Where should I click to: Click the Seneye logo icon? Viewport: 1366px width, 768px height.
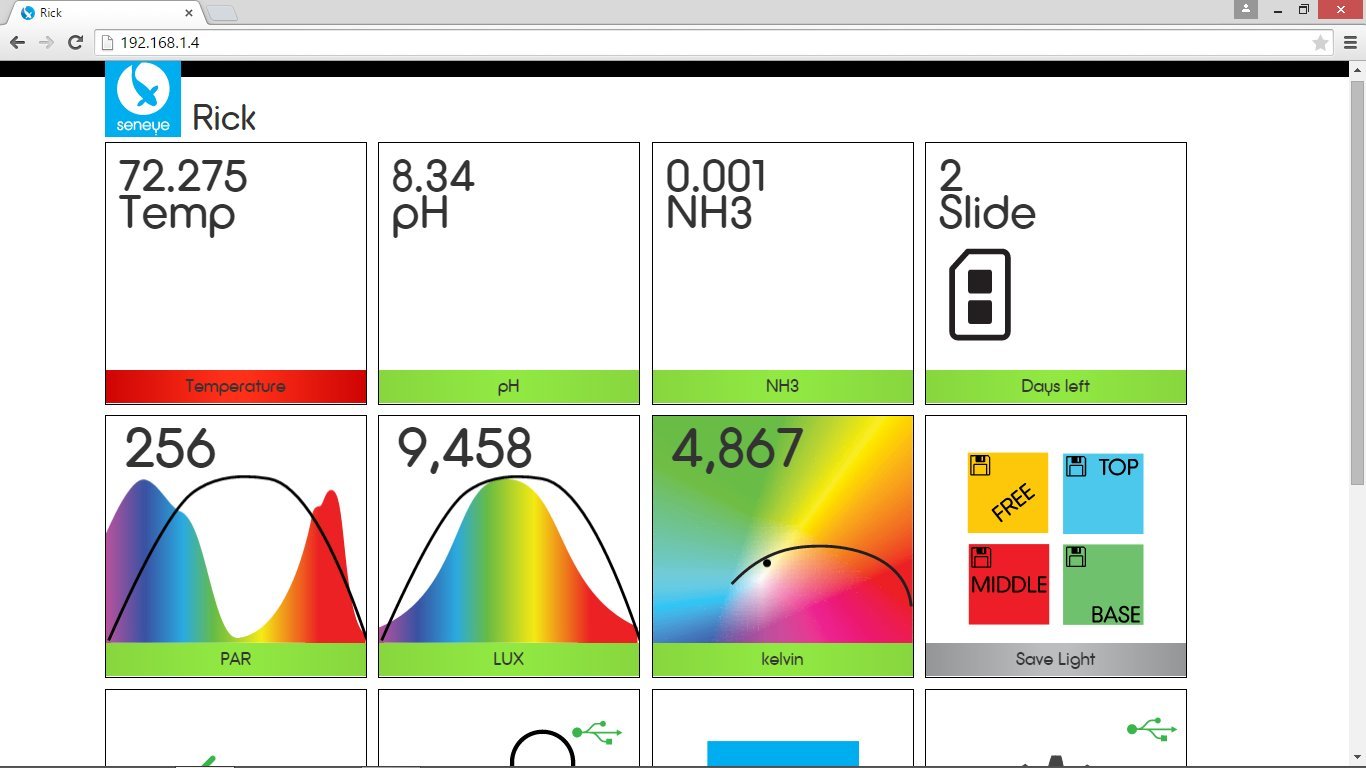coord(143,98)
